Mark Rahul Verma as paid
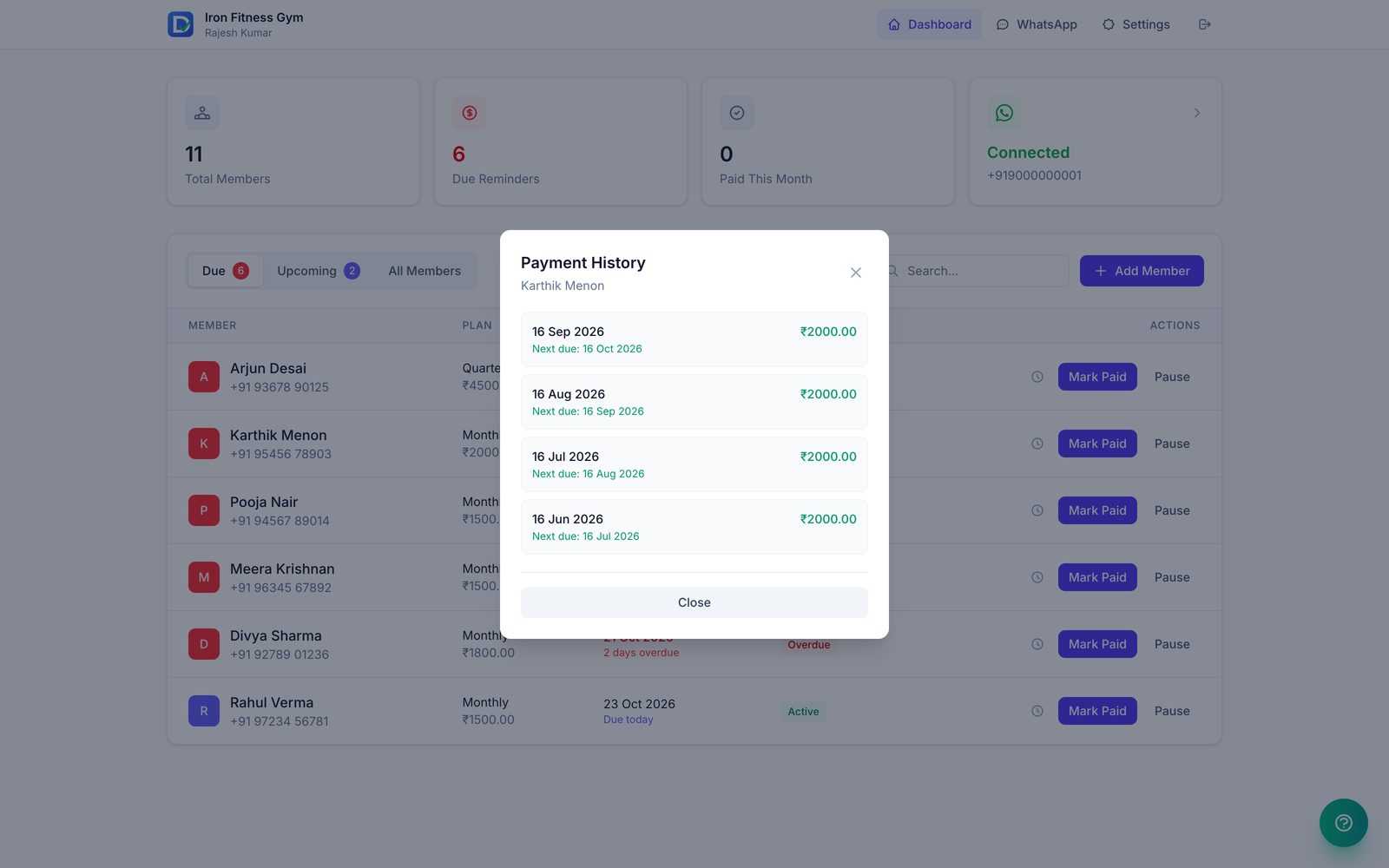1389x868 pixels. [1097, 711]
